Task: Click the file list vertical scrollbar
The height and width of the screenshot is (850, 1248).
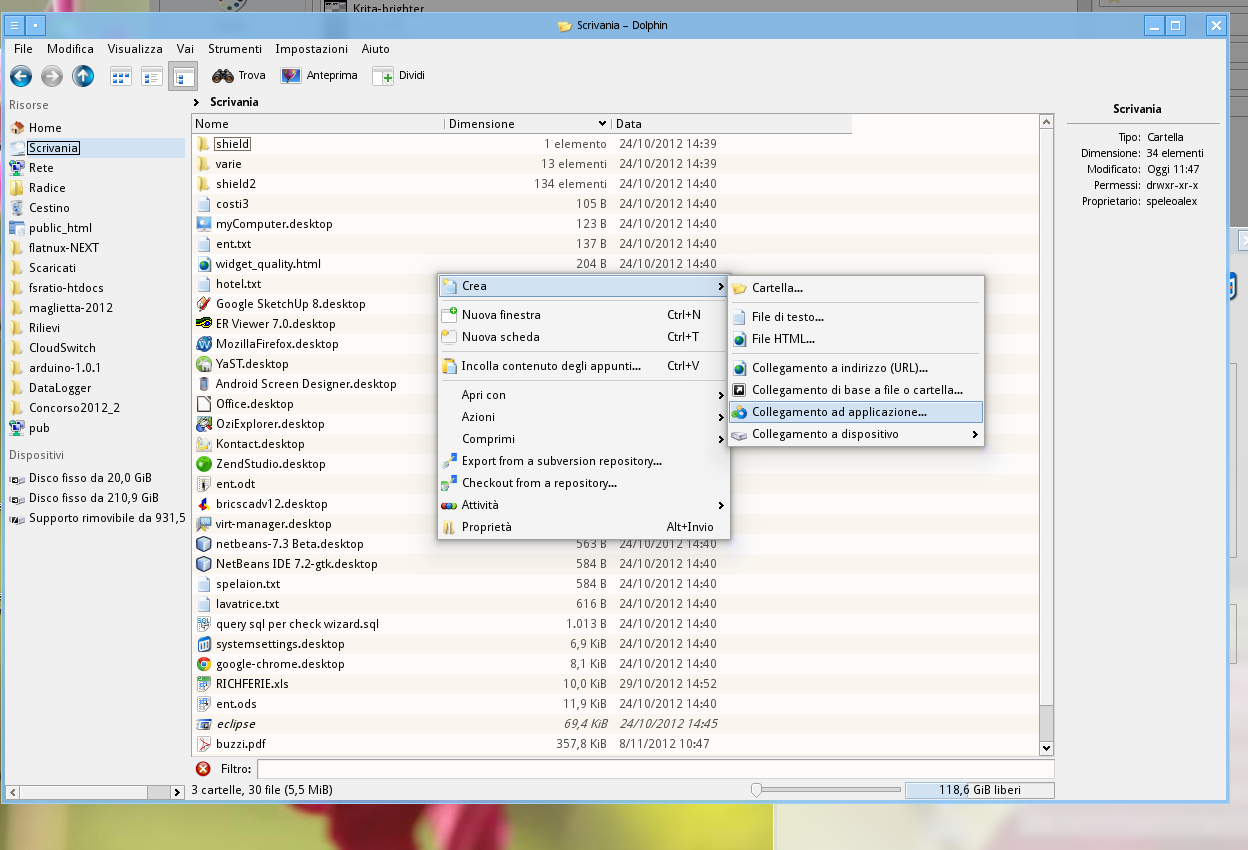Action: 1046,435
